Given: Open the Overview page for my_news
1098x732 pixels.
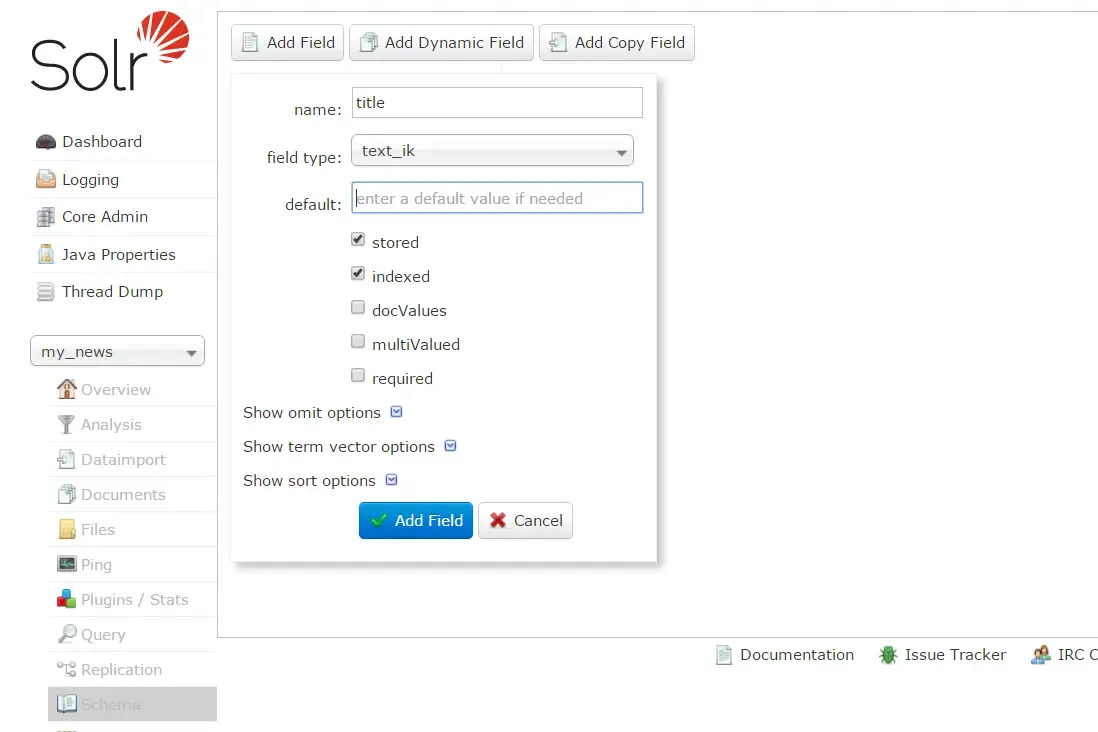Looking at the screenshot, I should coord(116,389).
